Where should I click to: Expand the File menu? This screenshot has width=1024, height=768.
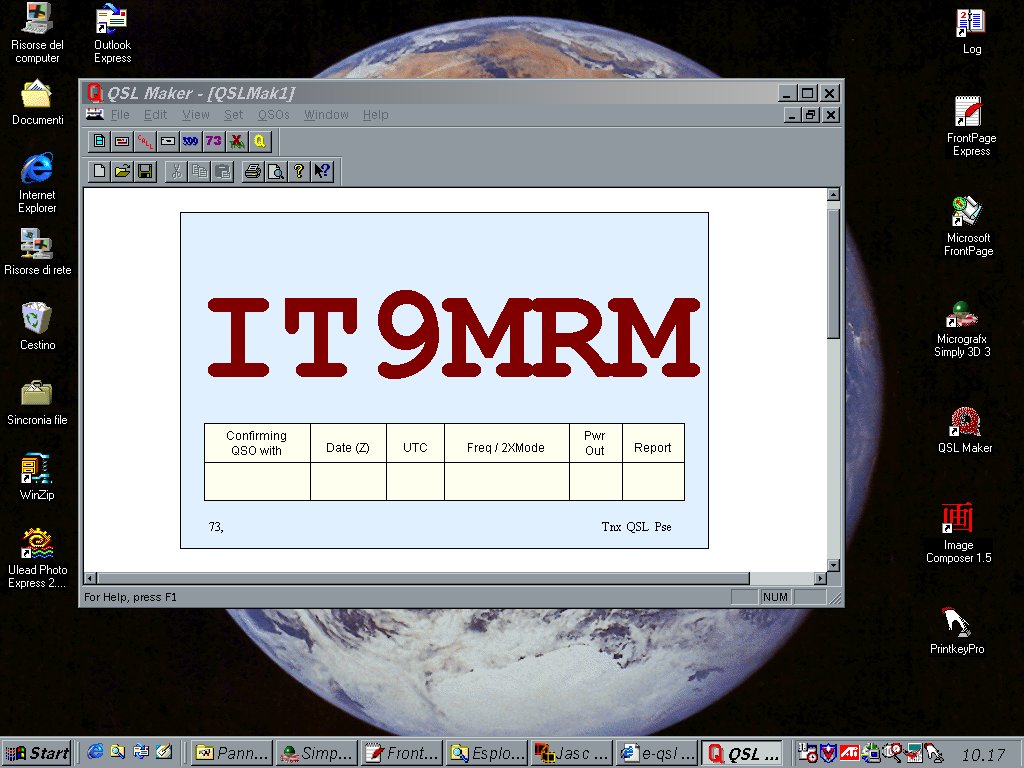(x=120, y=115)
